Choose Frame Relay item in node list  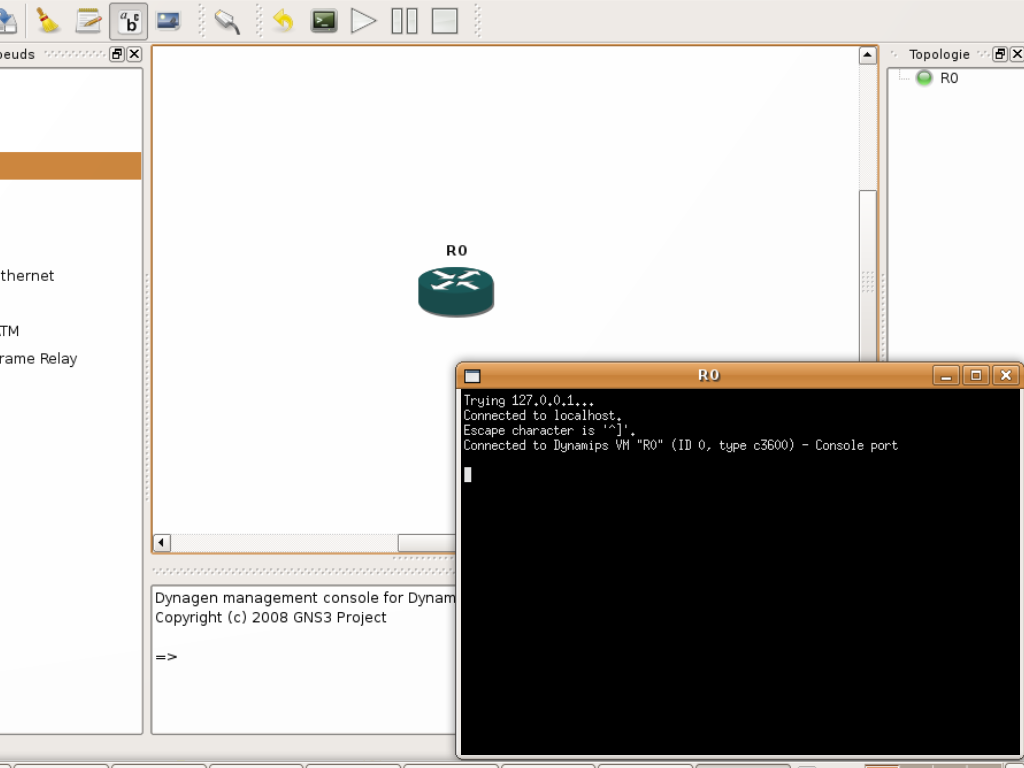click(39, 359)
